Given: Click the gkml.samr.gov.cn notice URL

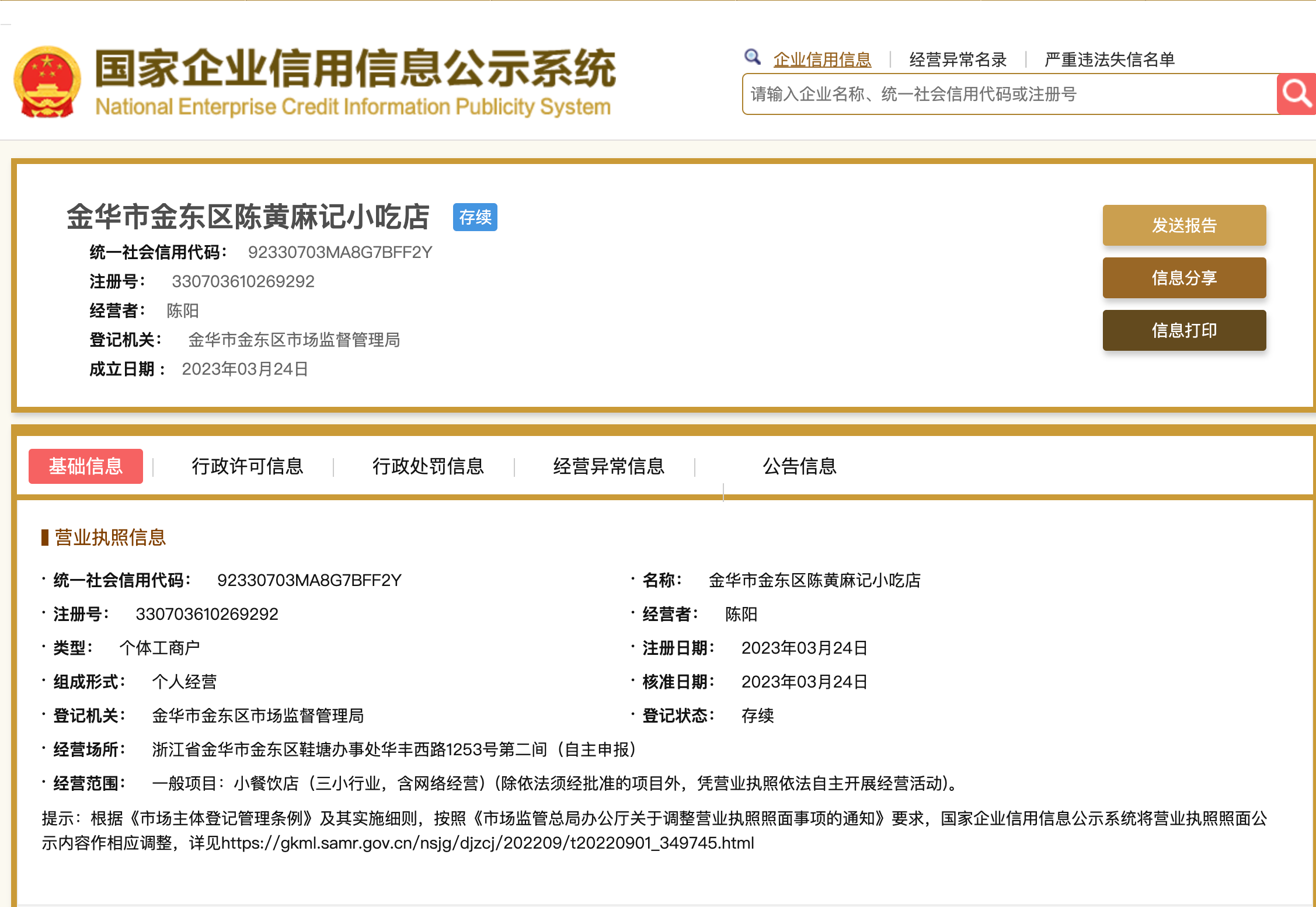Looking at the screenshot, I should [488, 843].
